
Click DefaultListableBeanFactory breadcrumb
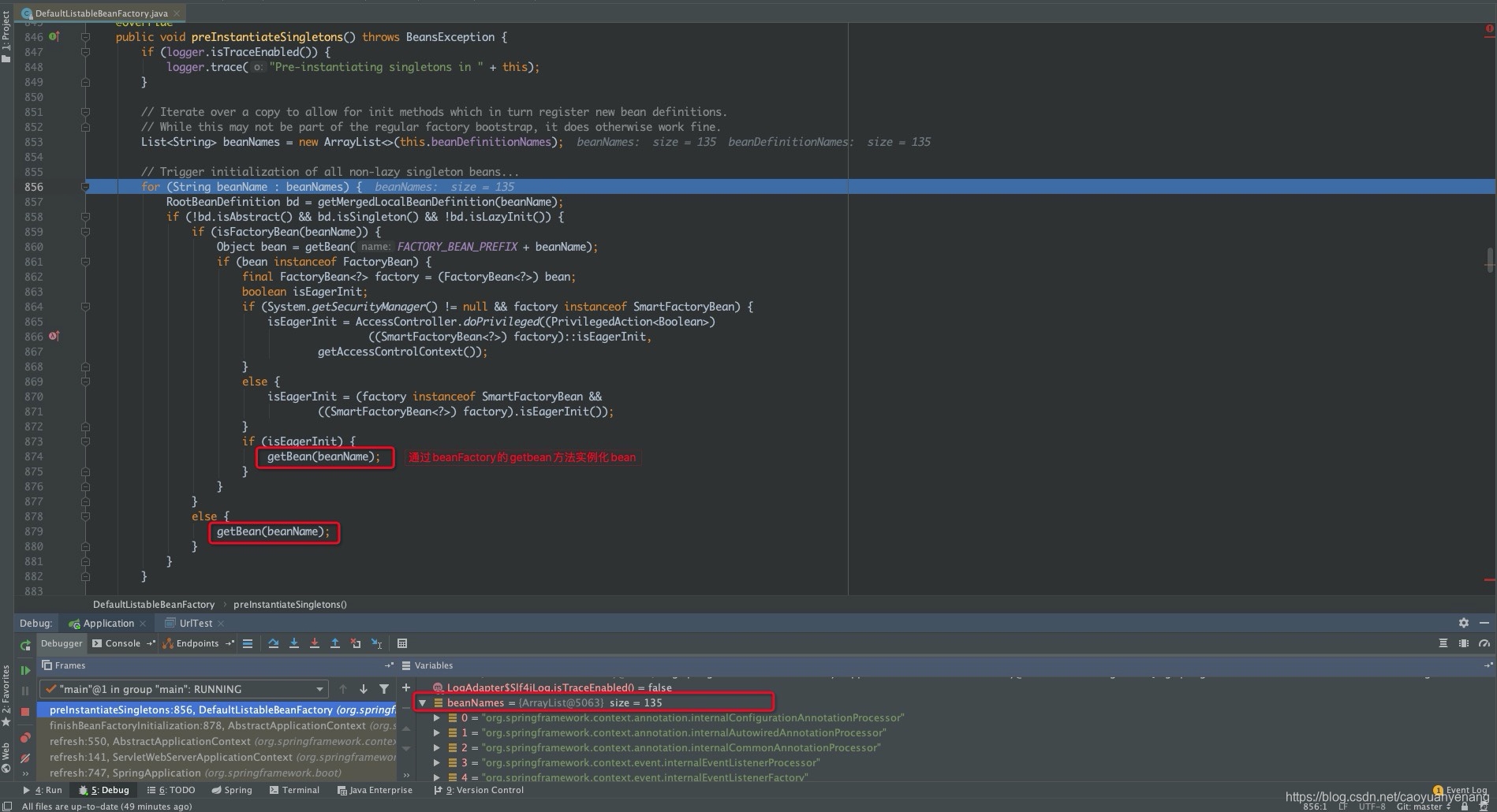coord(154,605)
